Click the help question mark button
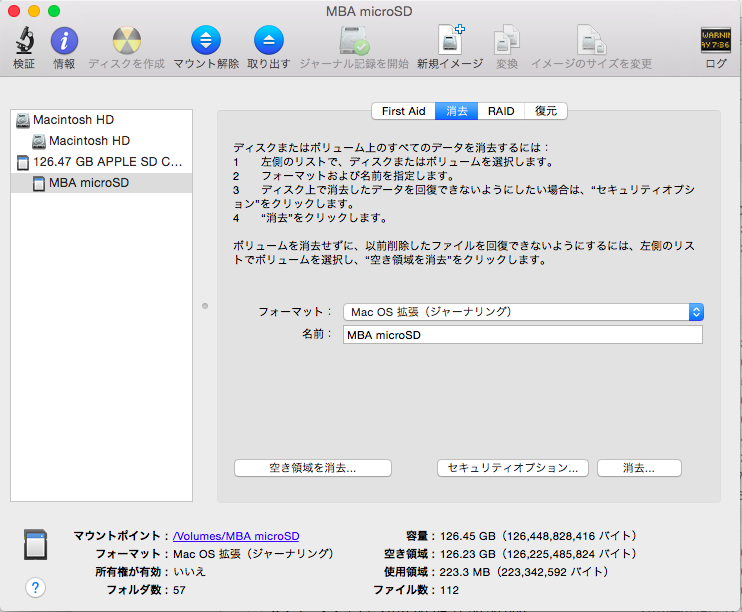Viewport: 742px width, 612px height. (x=35, y=588)
